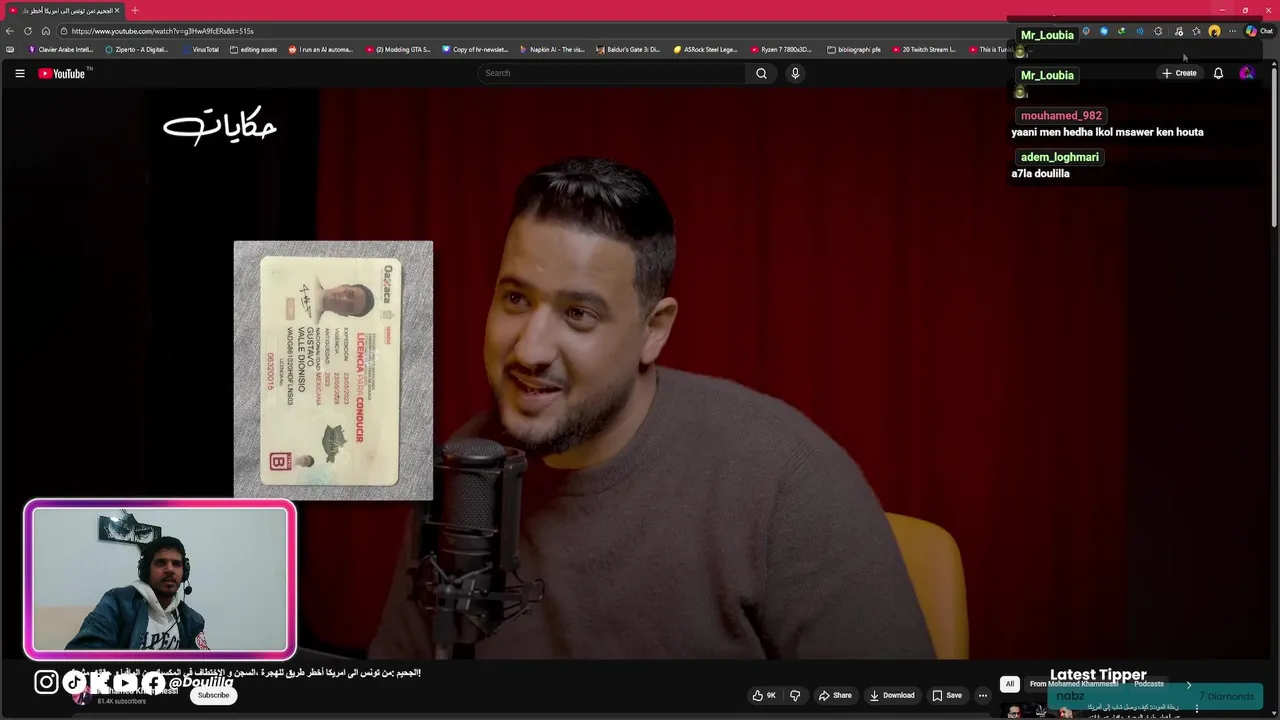The height and width of the screenshot is (720, 1280).
Task: Reload the page in the browser
Action: pos(28,31)
